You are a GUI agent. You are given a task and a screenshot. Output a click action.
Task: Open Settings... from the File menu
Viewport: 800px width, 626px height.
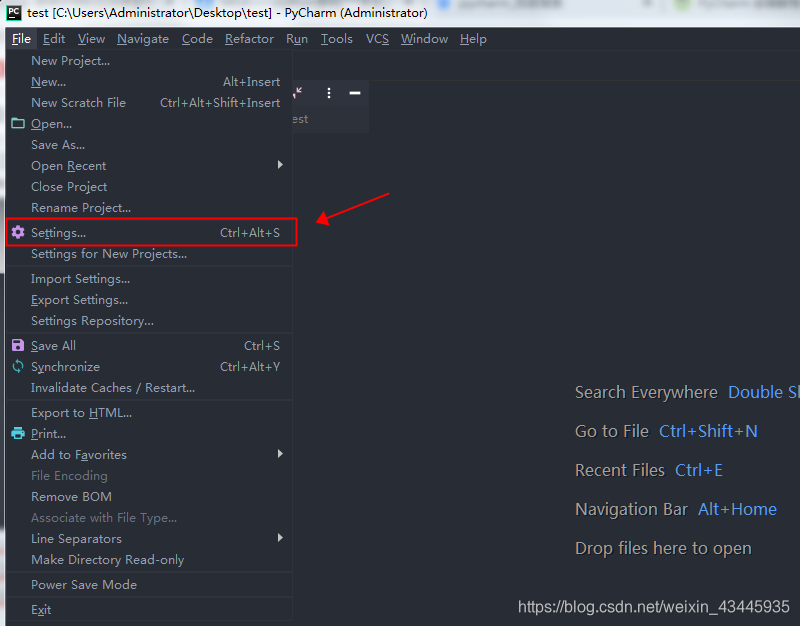pyautogui.click(x=149, y=233)
